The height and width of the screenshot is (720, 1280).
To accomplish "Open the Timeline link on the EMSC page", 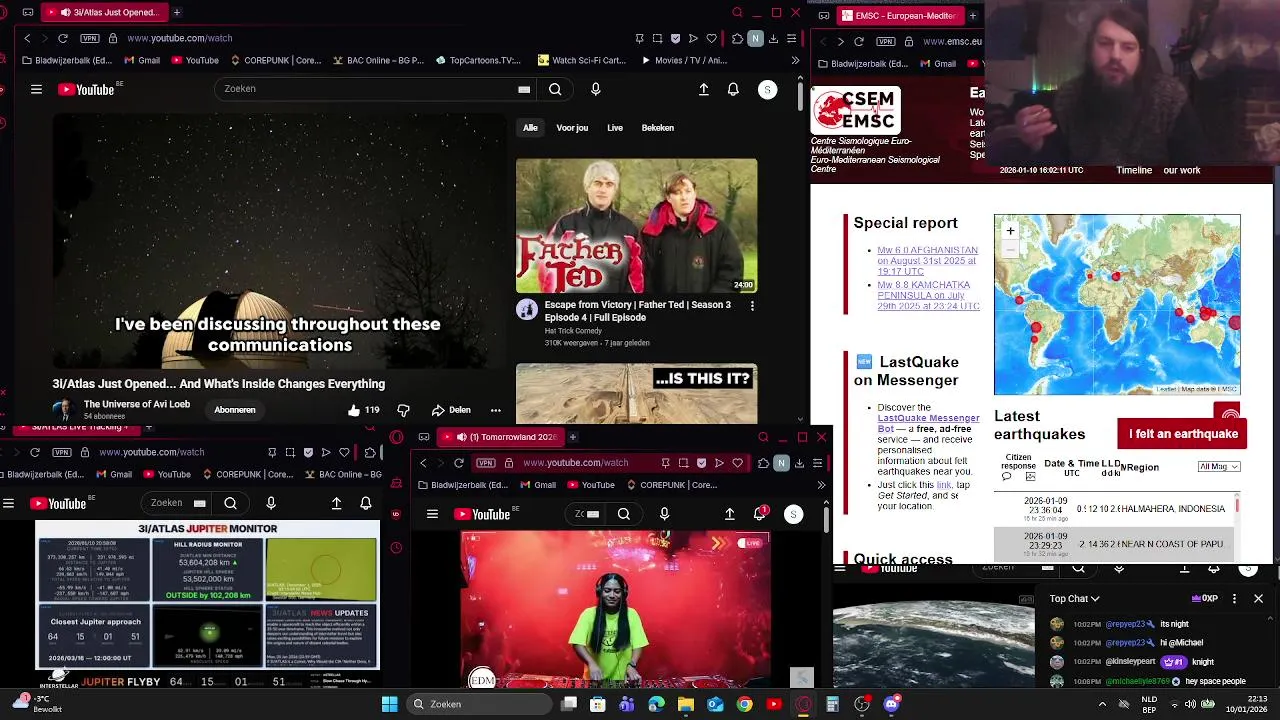I will (x=1134, y=170).
